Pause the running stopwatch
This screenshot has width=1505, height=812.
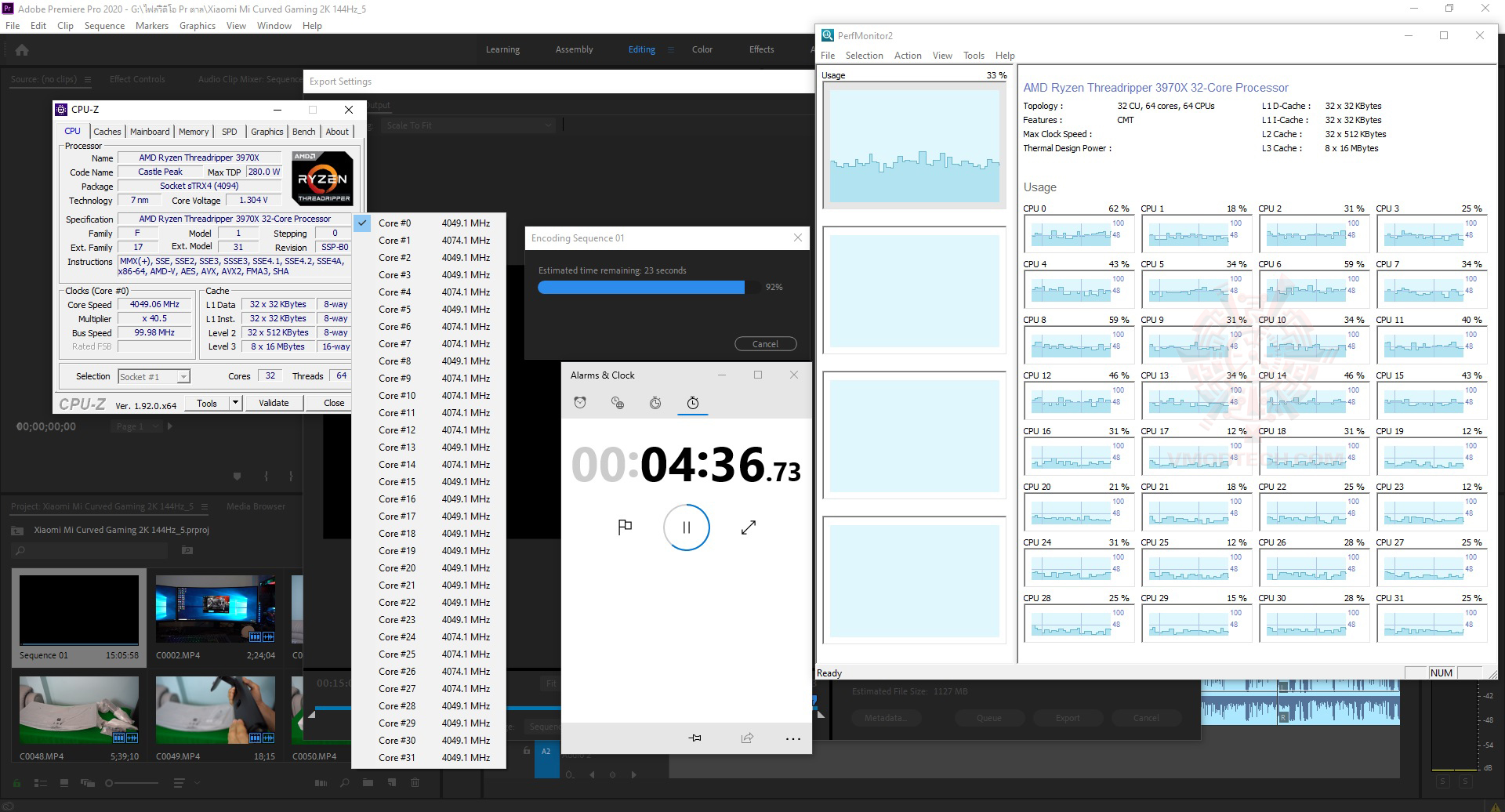[x=687, y=527]
